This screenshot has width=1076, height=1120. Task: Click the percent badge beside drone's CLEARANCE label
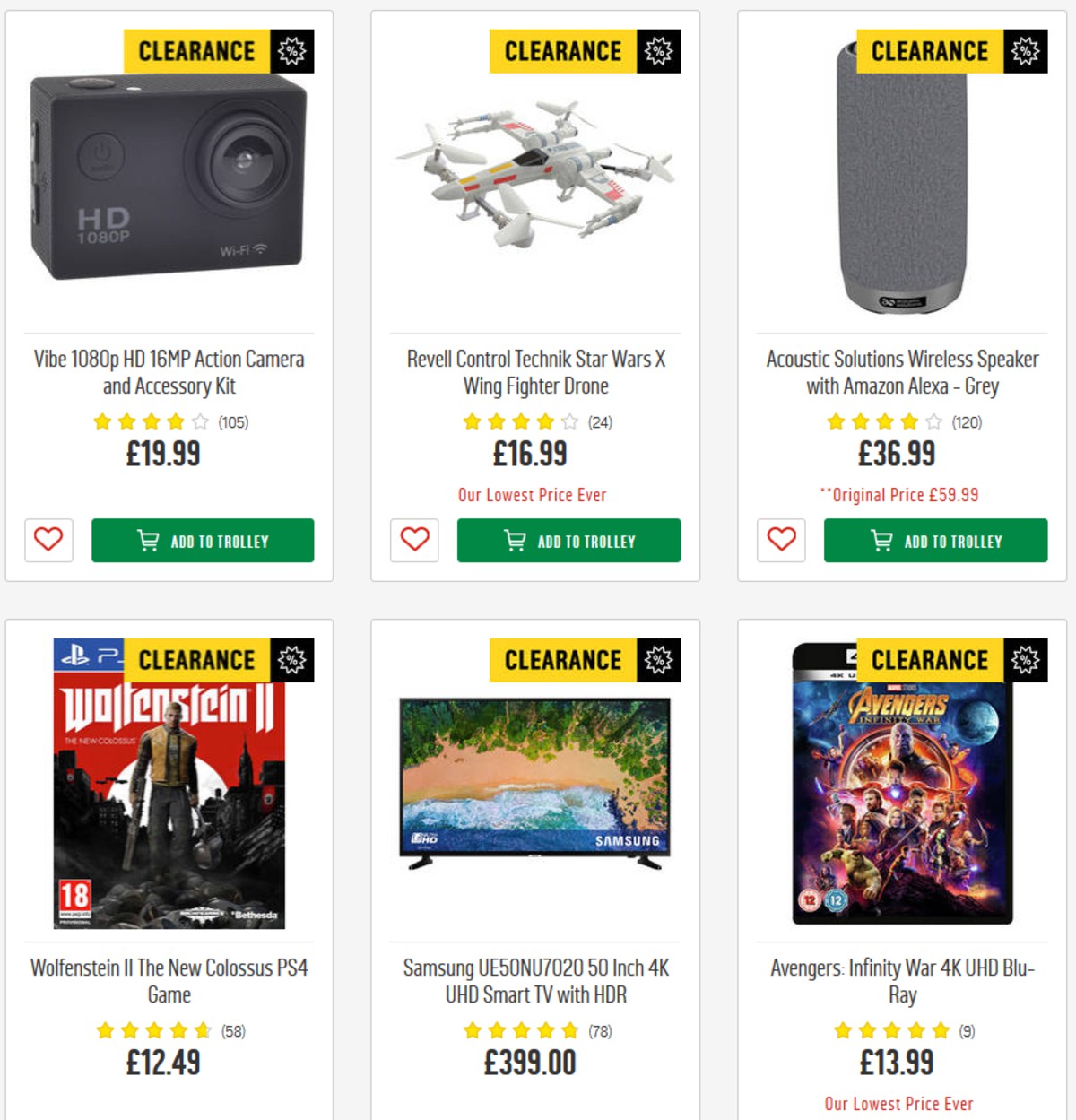coord(660,51)
